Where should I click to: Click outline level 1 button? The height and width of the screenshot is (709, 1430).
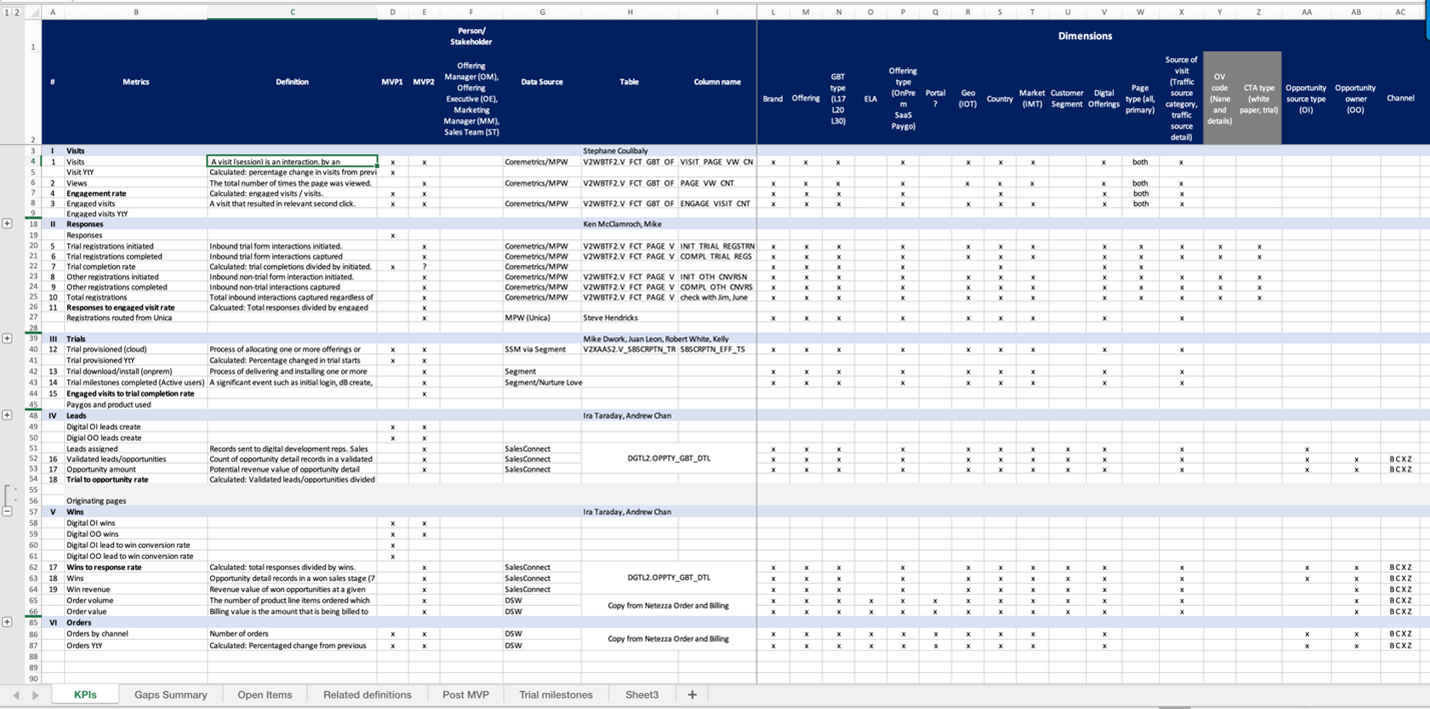tap(5, 12)
